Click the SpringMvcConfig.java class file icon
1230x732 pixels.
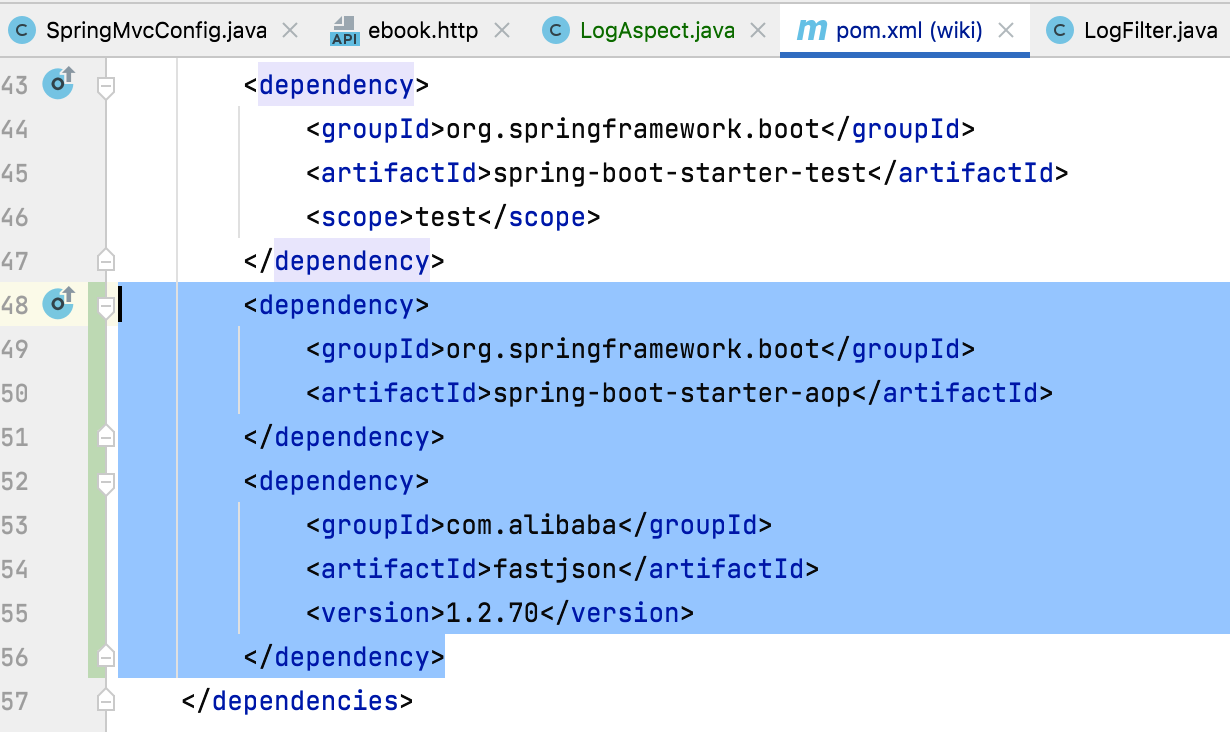[21, 31]
